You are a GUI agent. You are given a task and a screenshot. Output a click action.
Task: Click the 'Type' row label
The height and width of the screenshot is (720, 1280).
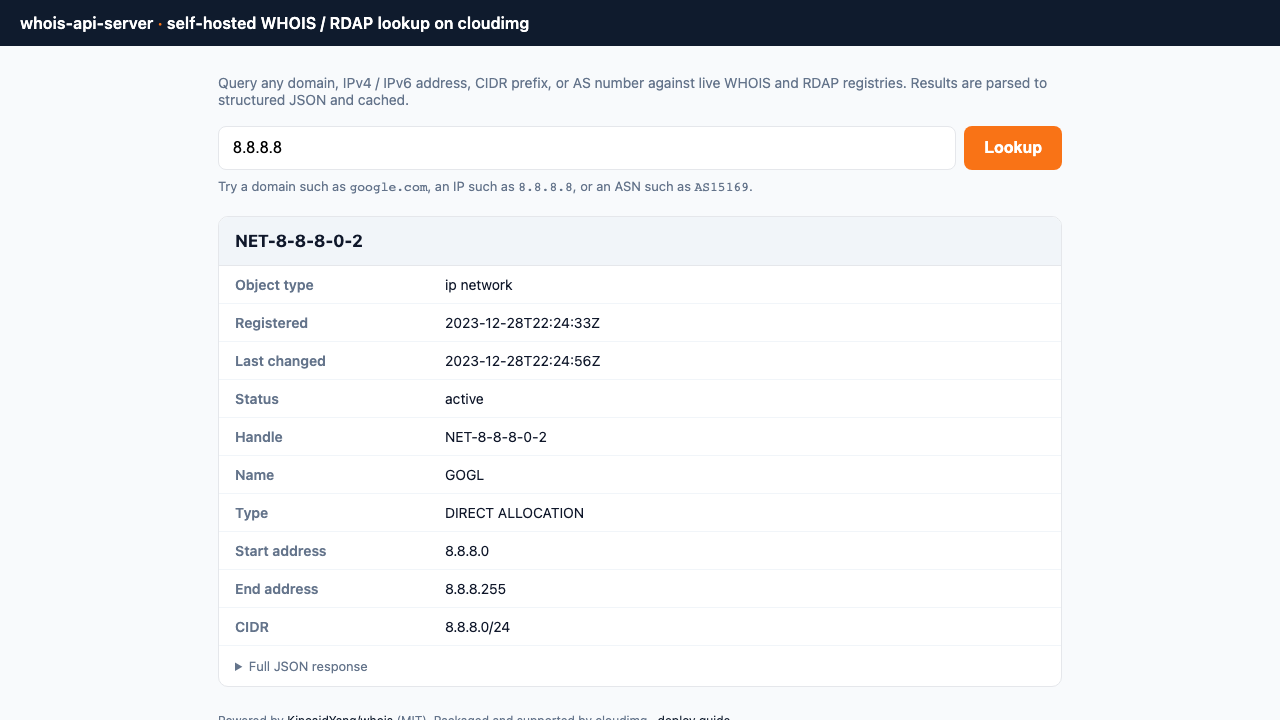[x=251, y=513]
